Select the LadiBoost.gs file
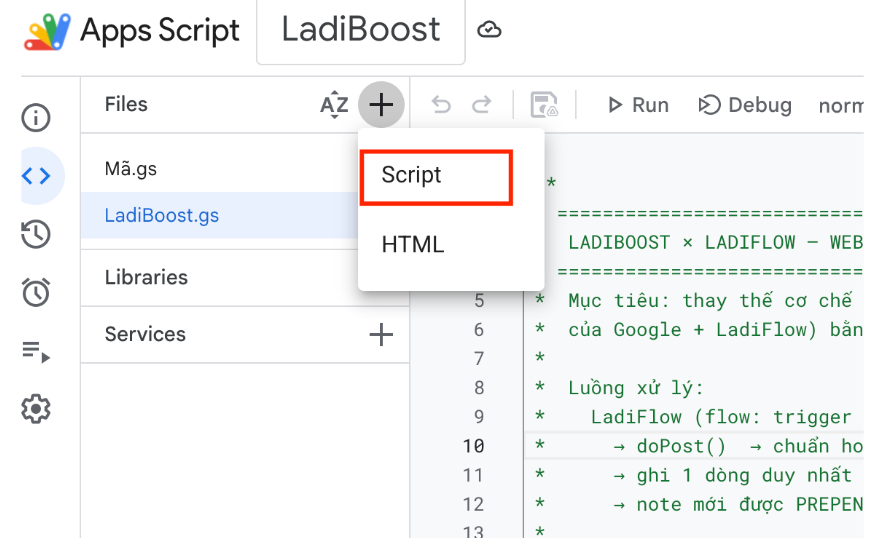Image resolution: width=874 pixels, height=545 pixels. click(218, 216)
